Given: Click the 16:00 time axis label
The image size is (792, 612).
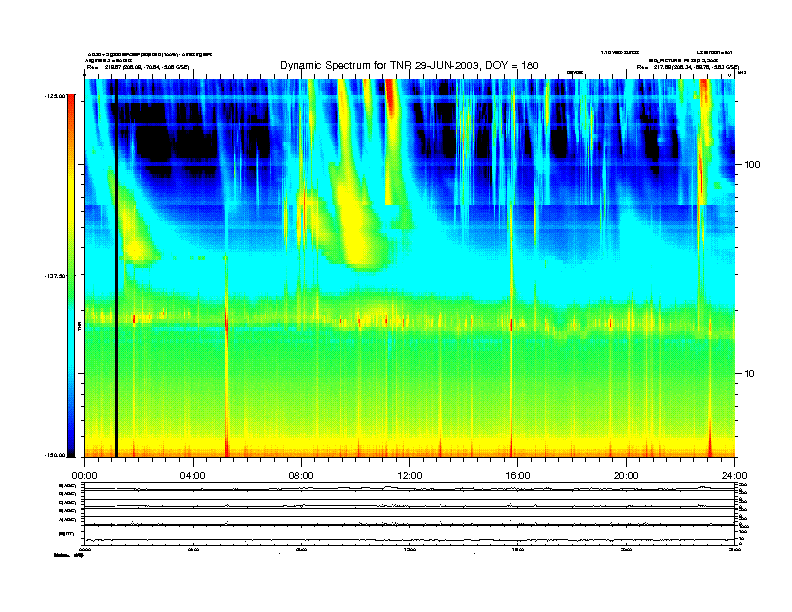Looking at the screenshot, I should (518, 476).
